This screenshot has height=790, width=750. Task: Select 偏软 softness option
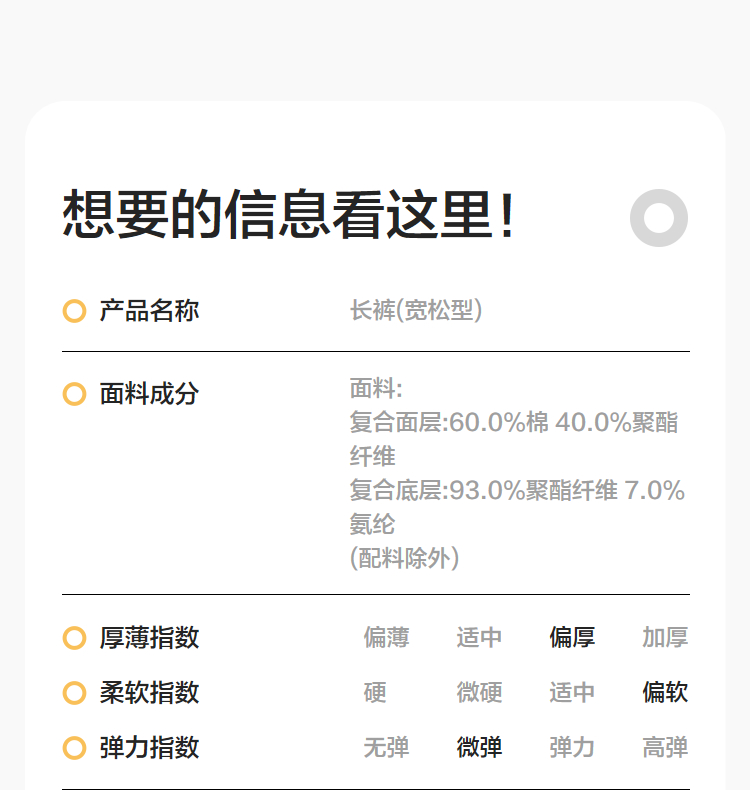coord(665,693)
